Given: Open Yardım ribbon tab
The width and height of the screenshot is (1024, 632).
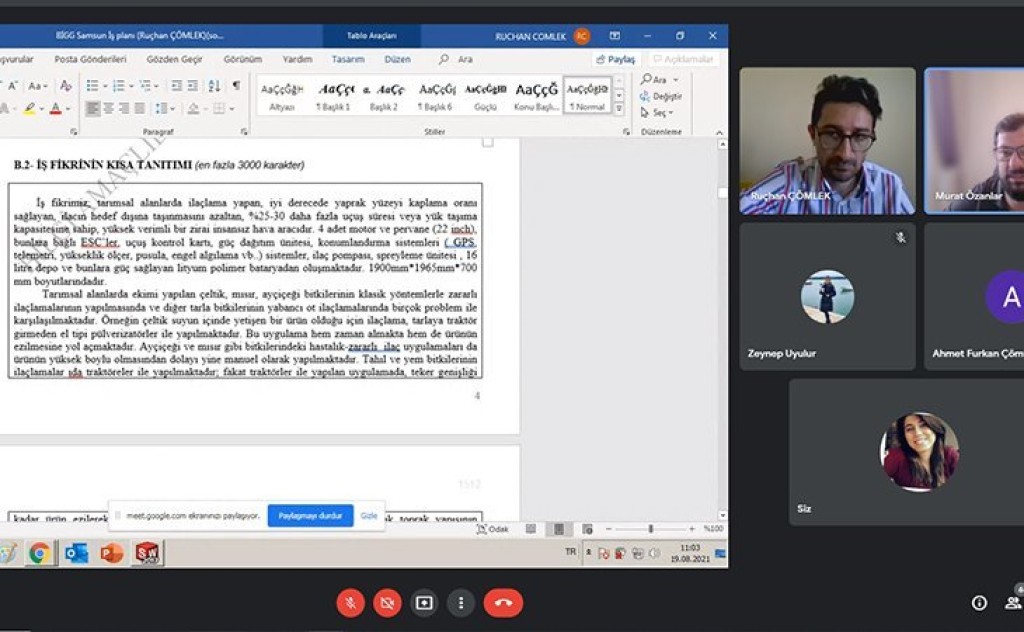Looking at the screenshot, I should click(297, 59).
